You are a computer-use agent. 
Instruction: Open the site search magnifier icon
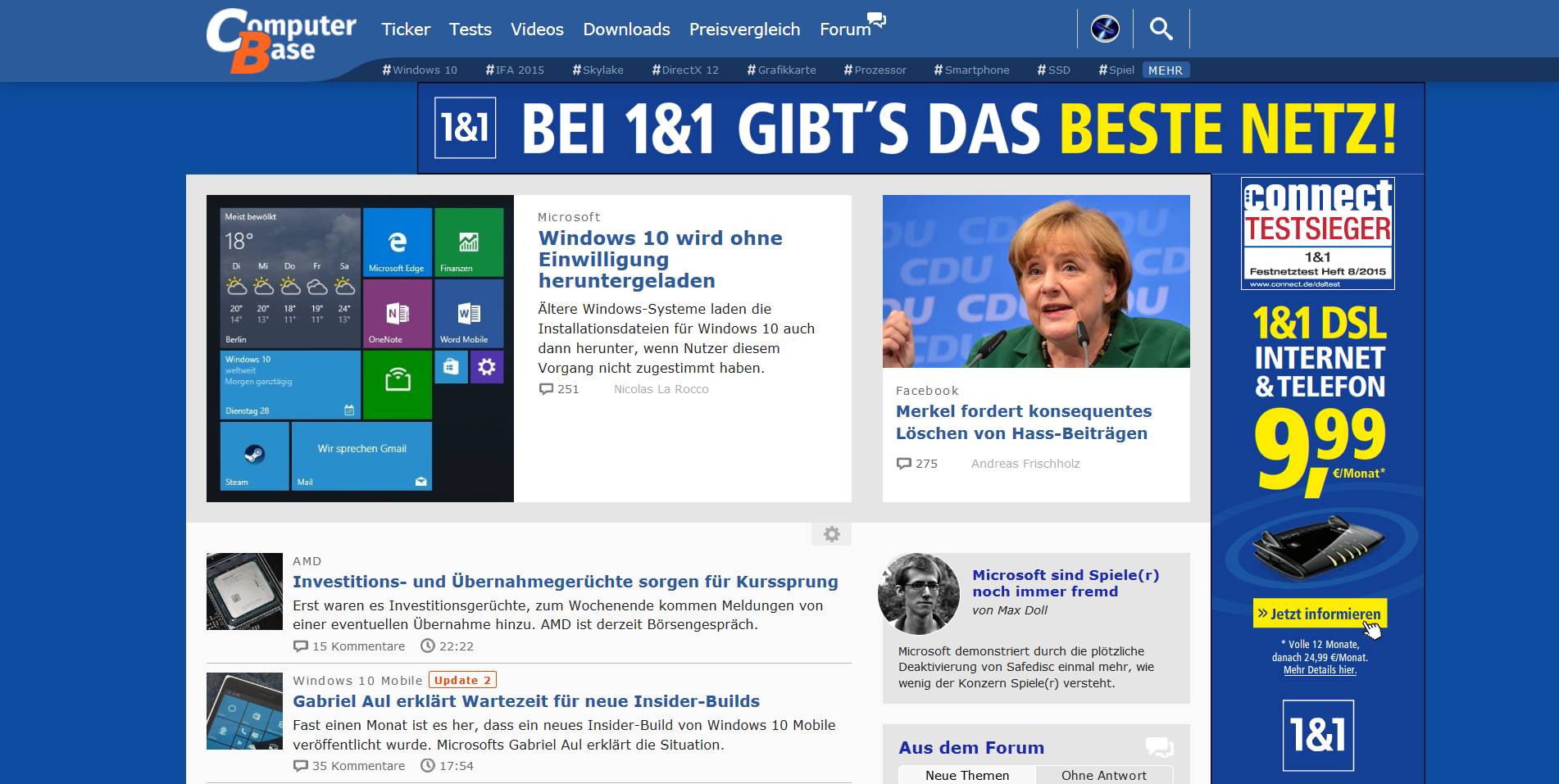(1161, 29)
